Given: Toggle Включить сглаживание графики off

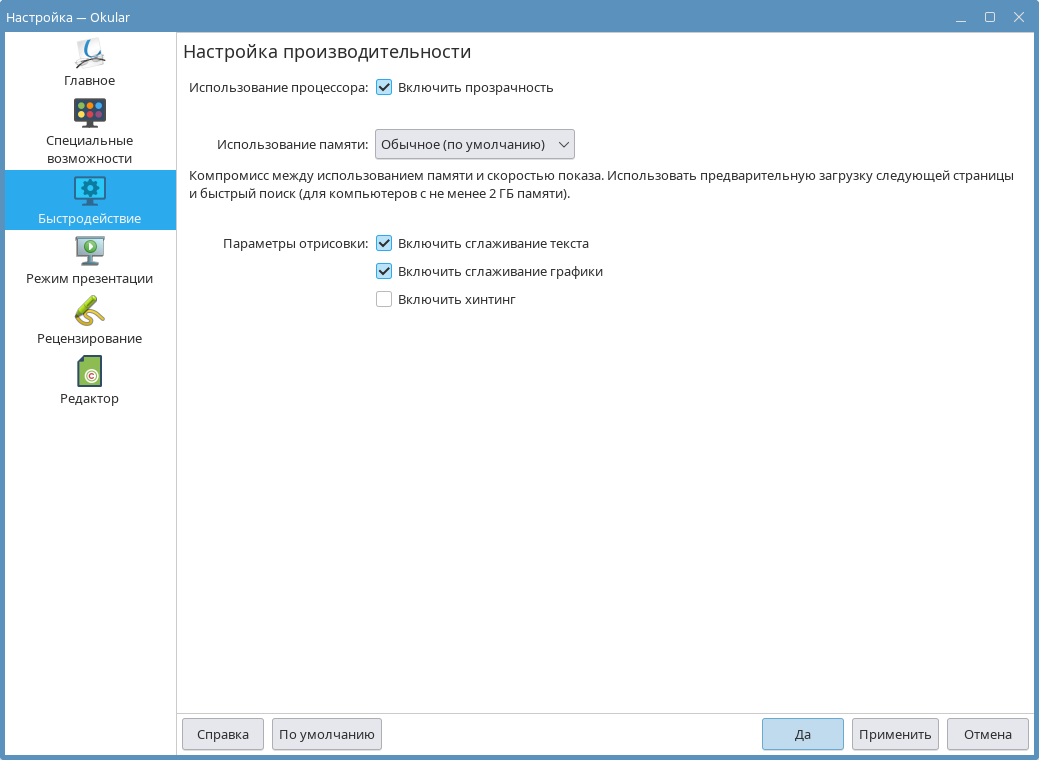Looking at the screenshot, I should point(384,271).
